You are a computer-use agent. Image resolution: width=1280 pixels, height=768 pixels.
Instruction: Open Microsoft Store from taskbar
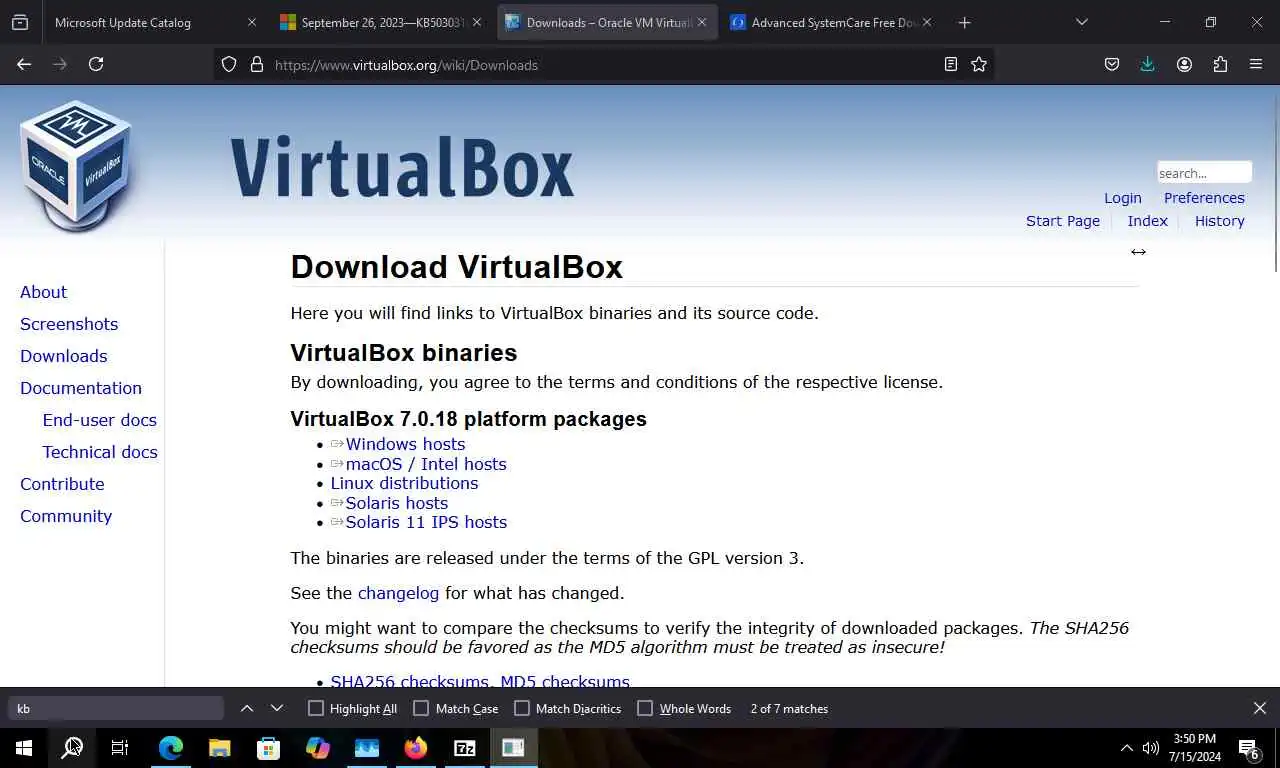point(269,747)
